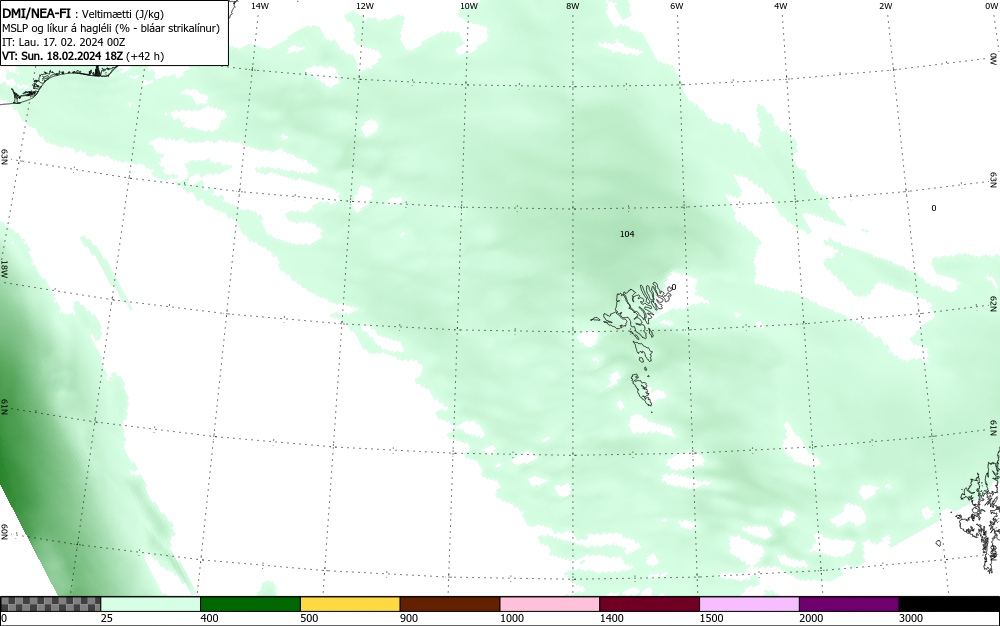The image size is (1000, 626).
Task: Click the 14W longitude label
Action: (x=260, y=6)
